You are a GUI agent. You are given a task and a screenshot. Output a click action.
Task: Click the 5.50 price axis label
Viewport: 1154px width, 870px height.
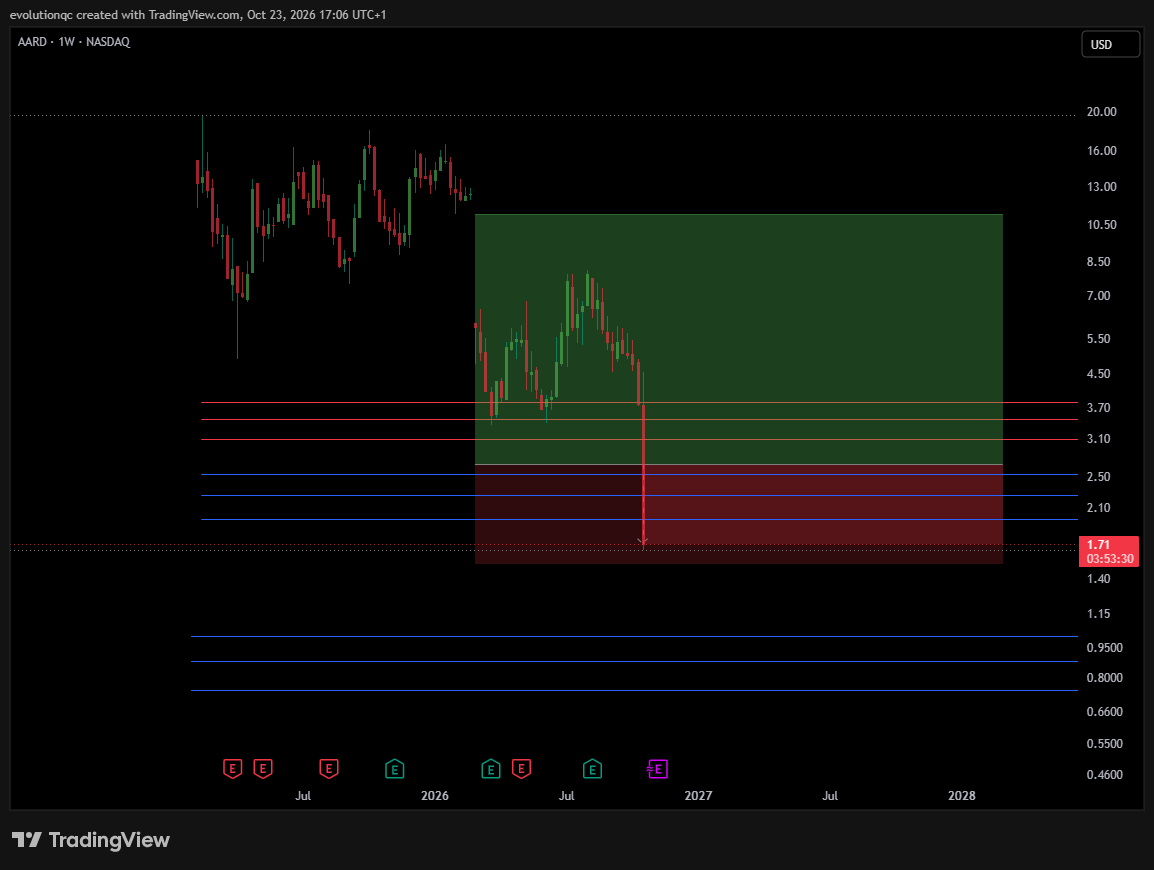click(1098, 339)
